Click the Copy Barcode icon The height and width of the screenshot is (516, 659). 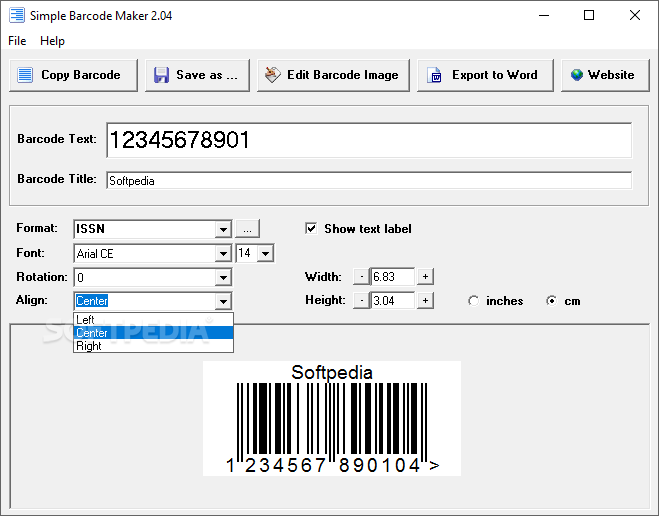click(x=25, y=75)
